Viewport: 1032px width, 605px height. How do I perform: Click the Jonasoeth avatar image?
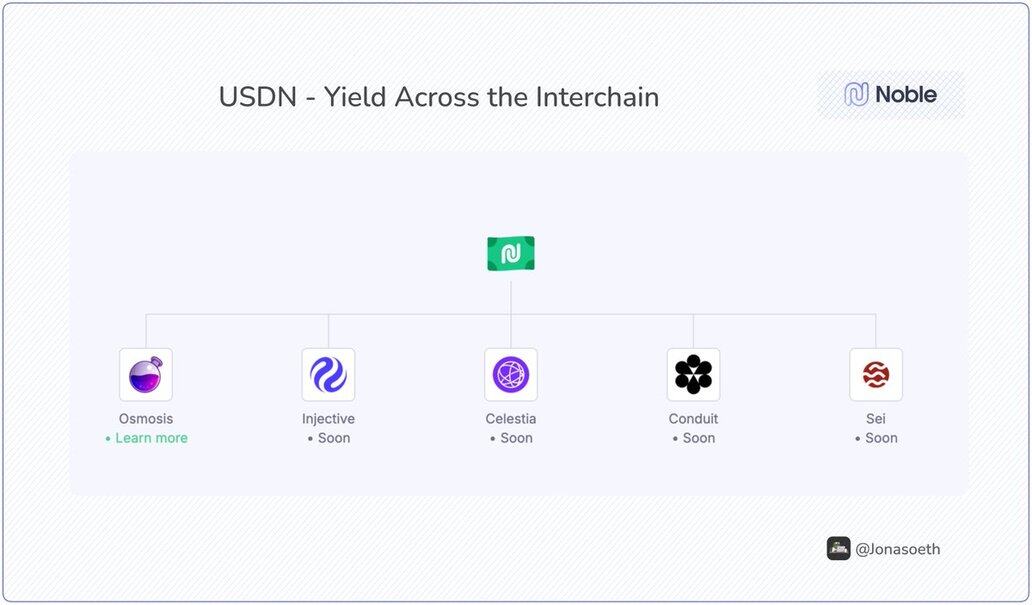pos(838,548)
